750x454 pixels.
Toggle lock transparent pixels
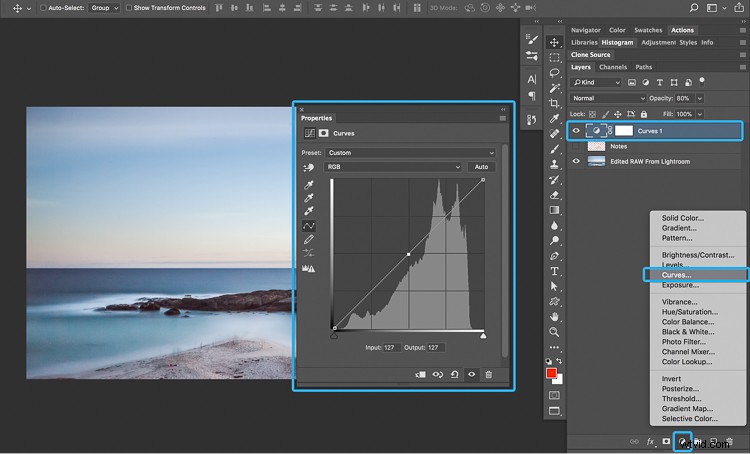tap(592, 114)
